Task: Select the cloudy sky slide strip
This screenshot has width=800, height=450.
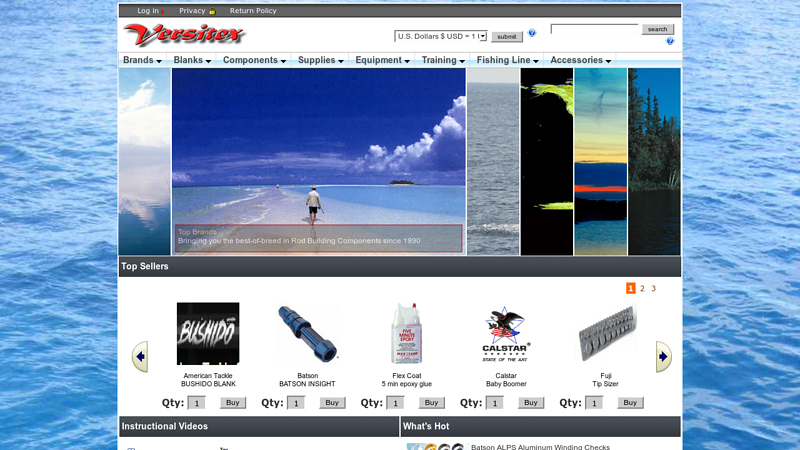Action: (145, 162)
